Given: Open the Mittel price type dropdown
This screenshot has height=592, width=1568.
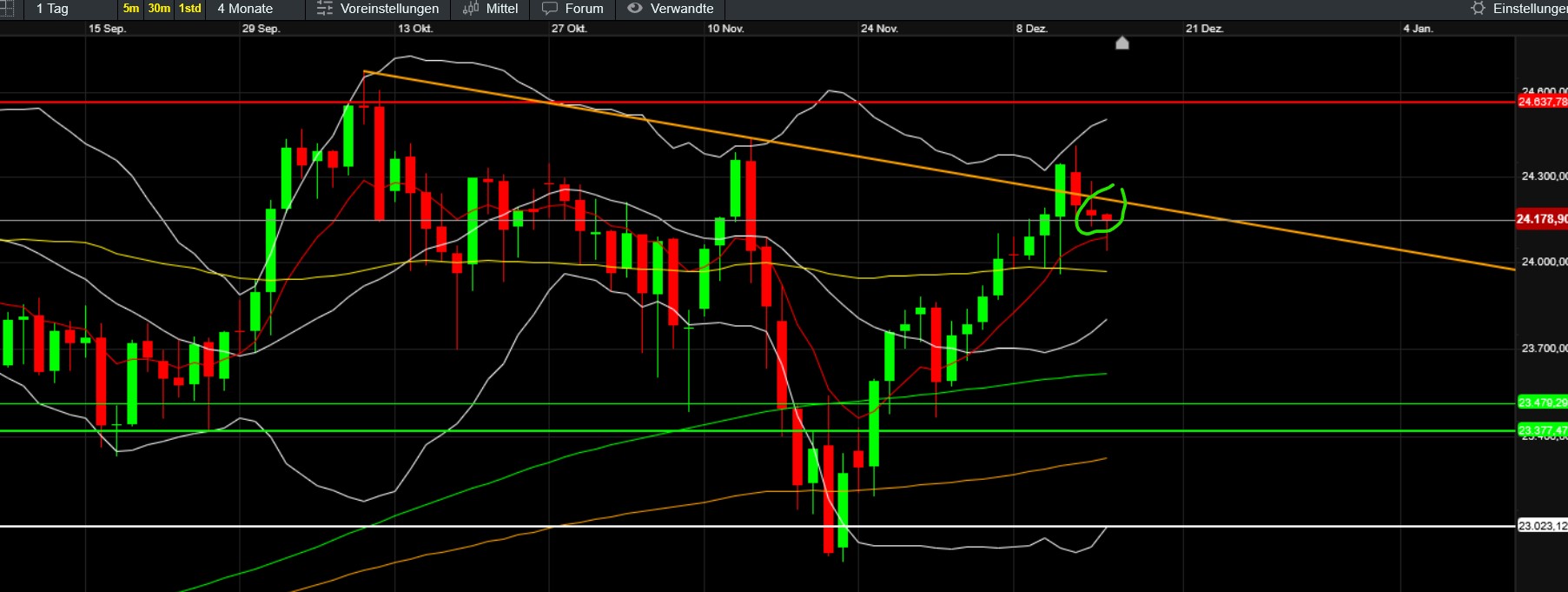Looking at the screenshot, I should pyautogui.click(x=501, y=9).
